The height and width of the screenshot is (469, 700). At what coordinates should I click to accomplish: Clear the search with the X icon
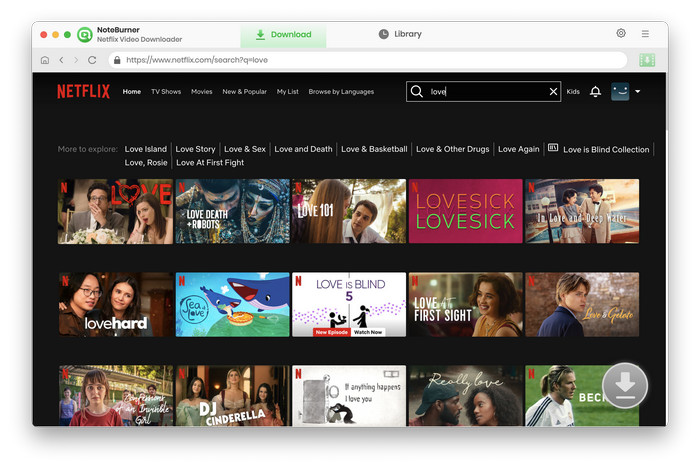point(553,91)
